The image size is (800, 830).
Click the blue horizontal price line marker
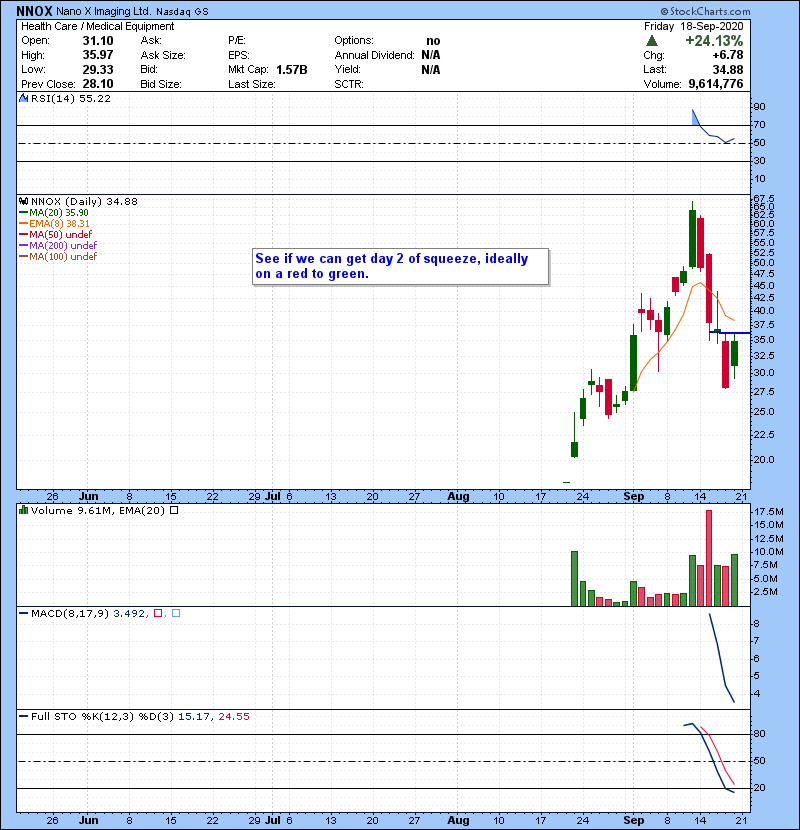[728, 332]
